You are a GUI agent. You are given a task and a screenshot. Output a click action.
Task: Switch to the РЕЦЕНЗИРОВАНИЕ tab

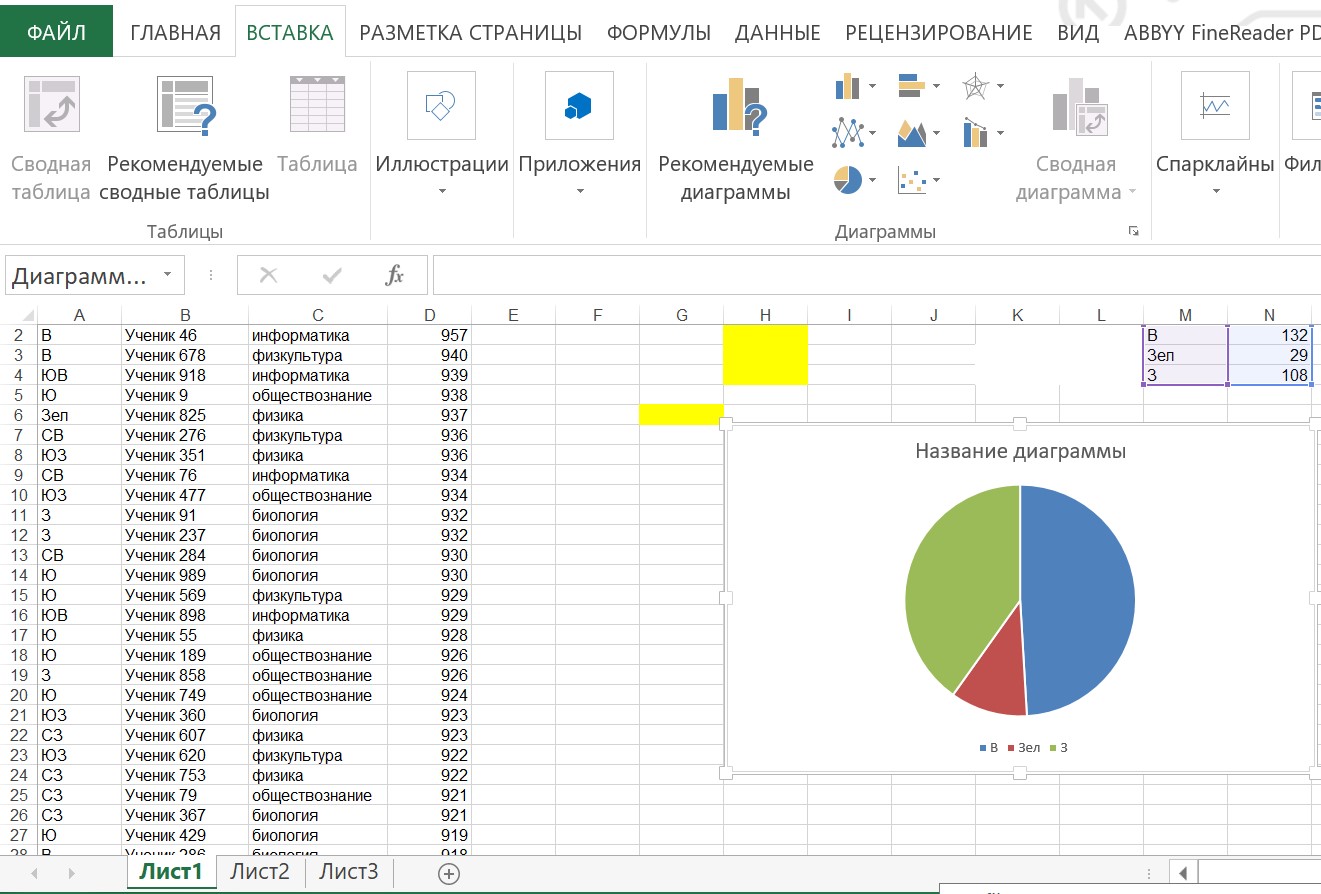pyautogui.click(x=938, y=33)
